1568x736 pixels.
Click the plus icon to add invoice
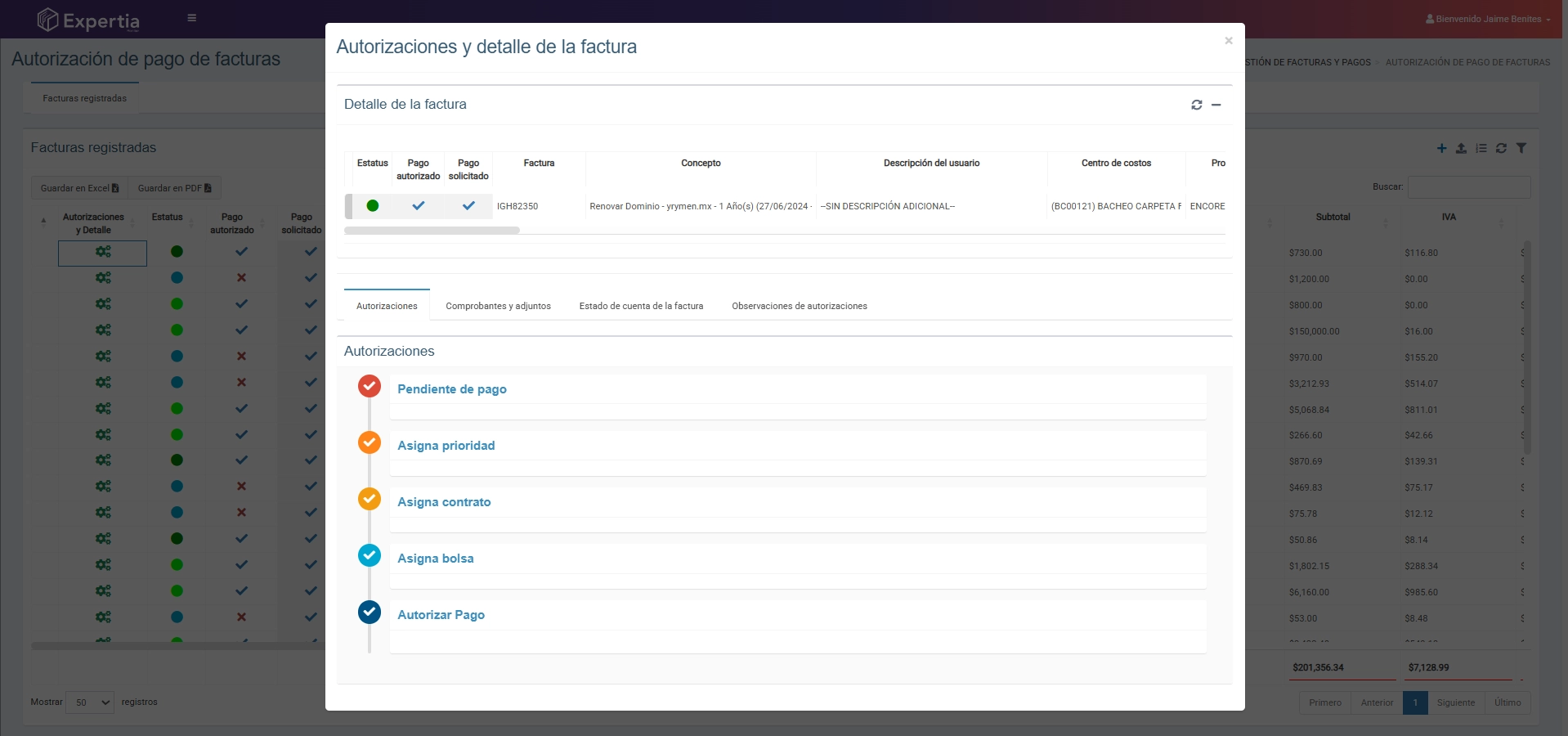[x=1441, y=148]
